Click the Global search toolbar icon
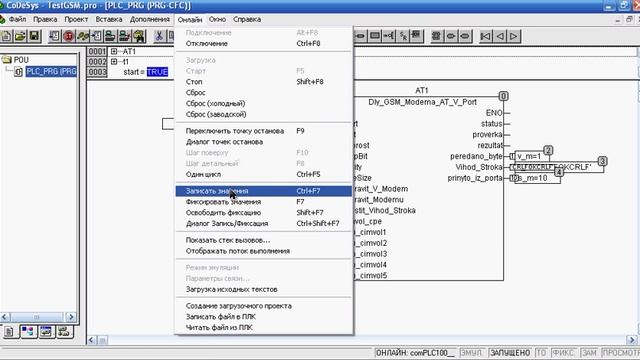The image size is (640, 360). (x=139, y=36)
